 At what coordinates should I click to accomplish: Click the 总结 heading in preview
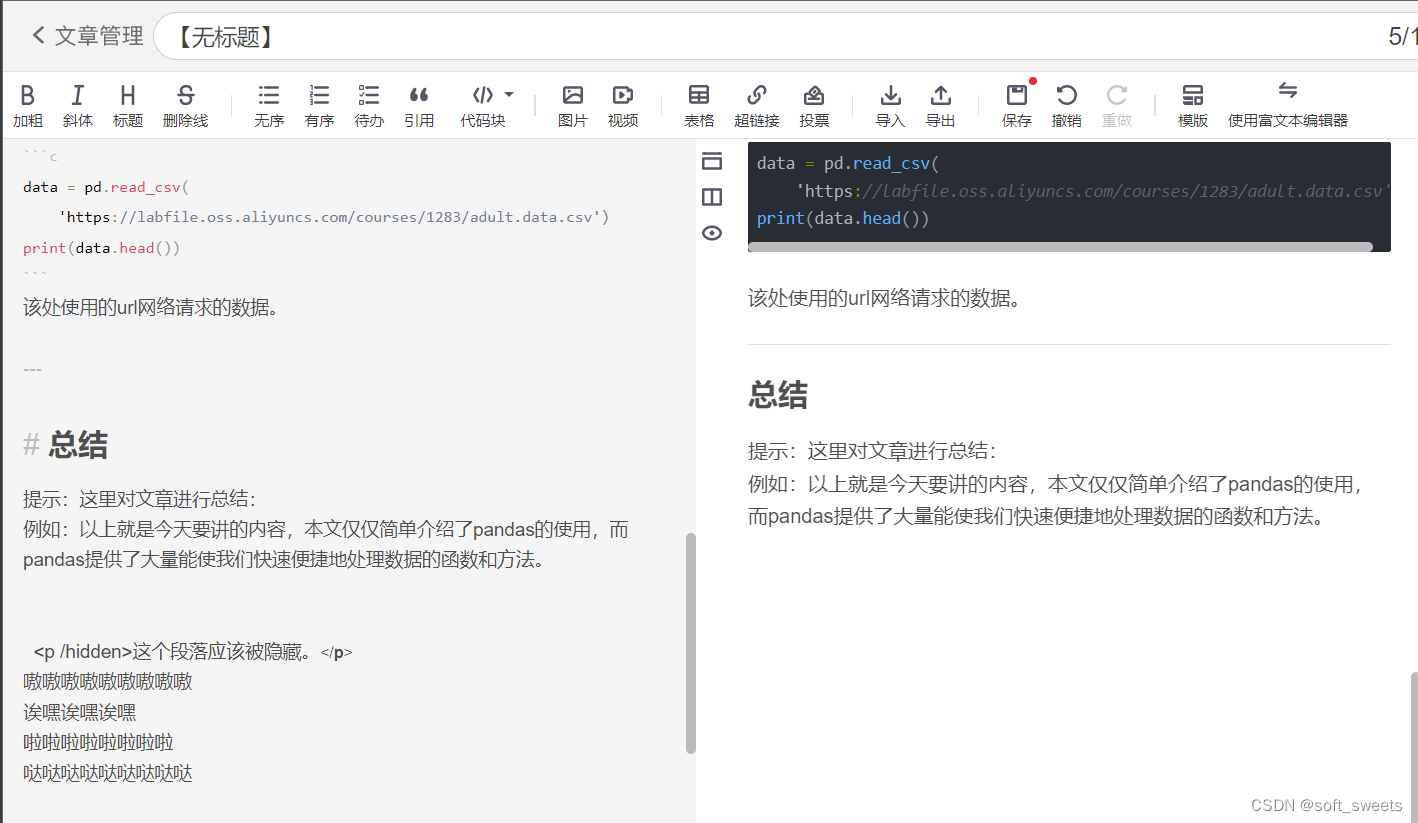tap(778, 395)
